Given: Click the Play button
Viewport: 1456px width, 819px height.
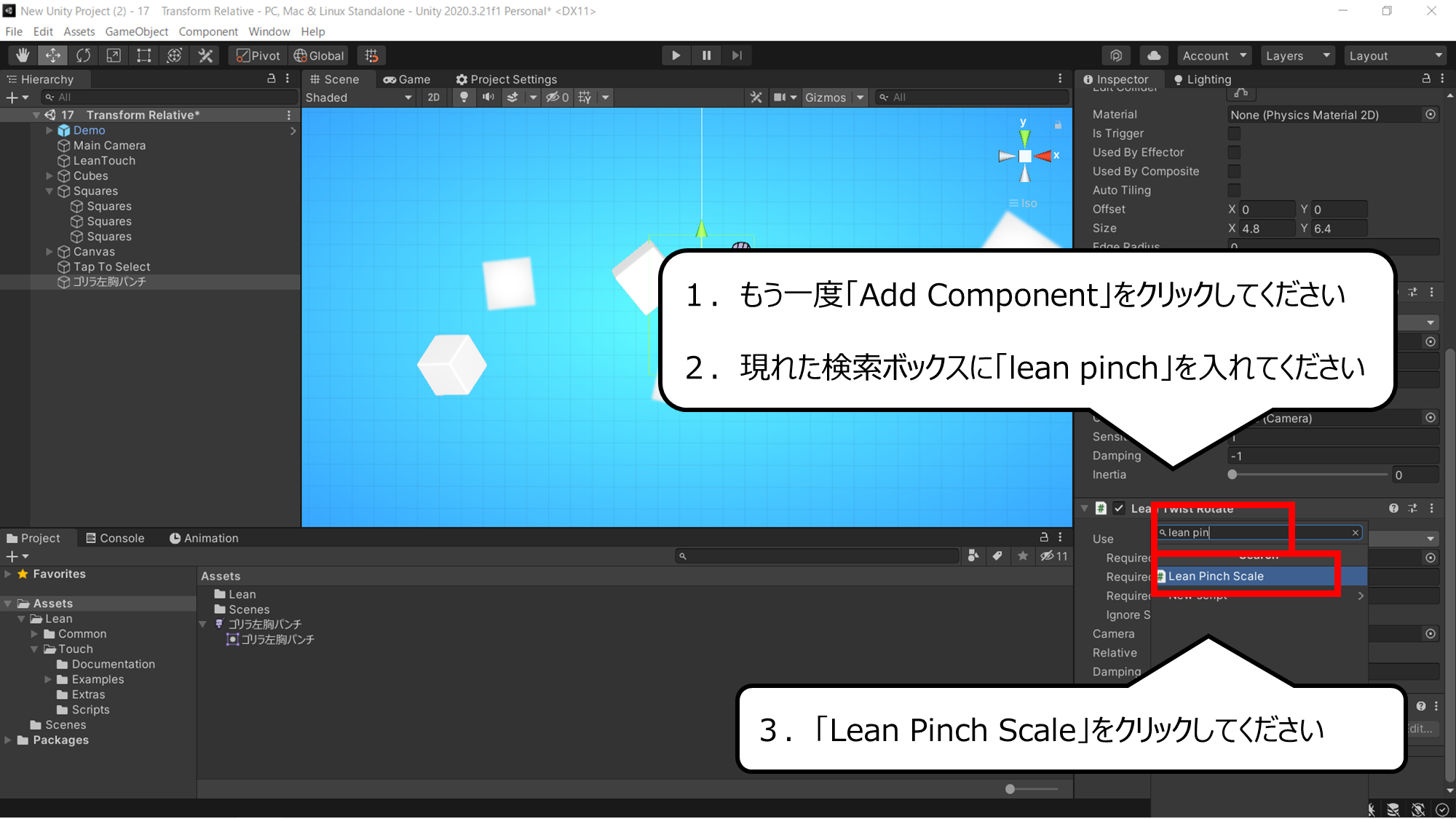Looking at the screenshot, I should point(676,55).
